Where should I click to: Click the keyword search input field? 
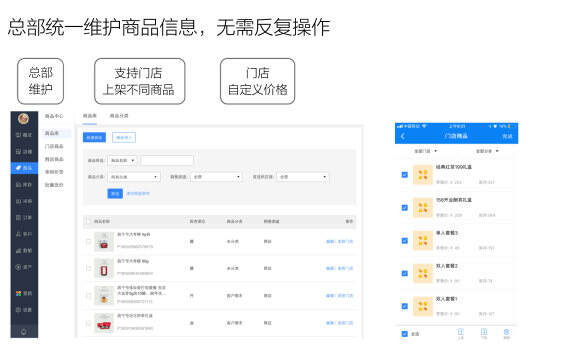[x=167, y=160]
